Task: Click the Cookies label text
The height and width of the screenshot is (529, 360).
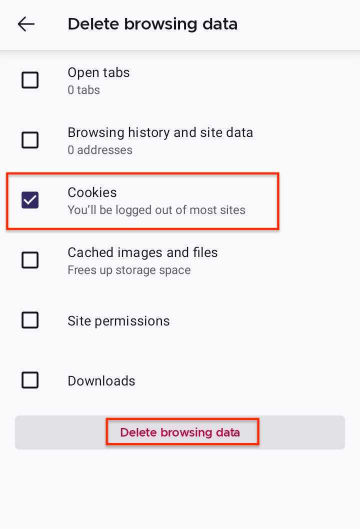Action: 92,193
